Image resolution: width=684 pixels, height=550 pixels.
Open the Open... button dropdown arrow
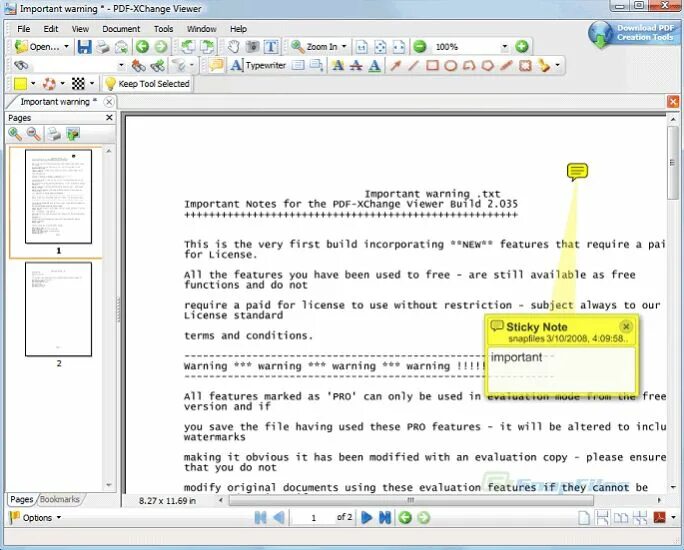(66, 47)
